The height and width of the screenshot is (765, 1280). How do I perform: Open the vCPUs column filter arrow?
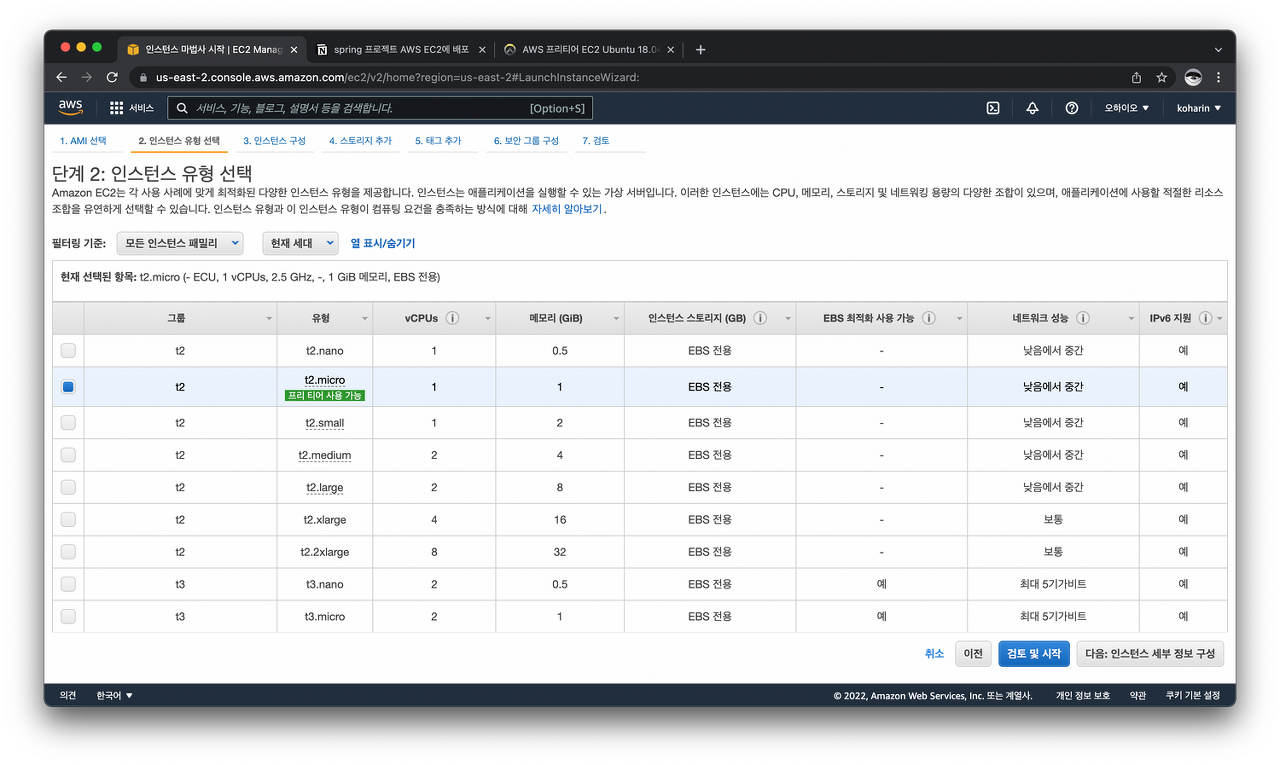488,319
